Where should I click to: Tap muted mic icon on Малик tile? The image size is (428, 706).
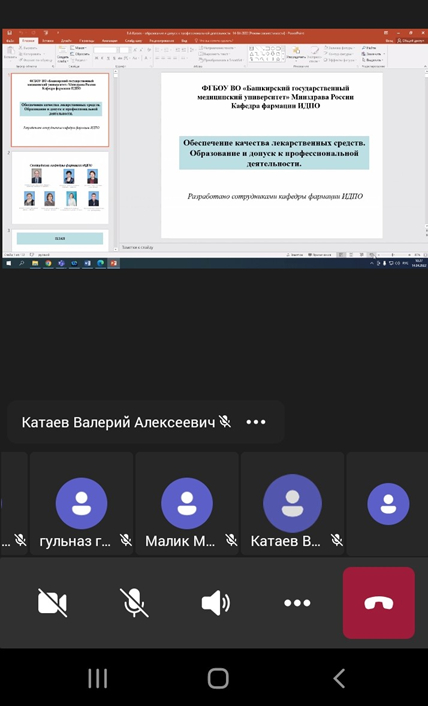231,540
